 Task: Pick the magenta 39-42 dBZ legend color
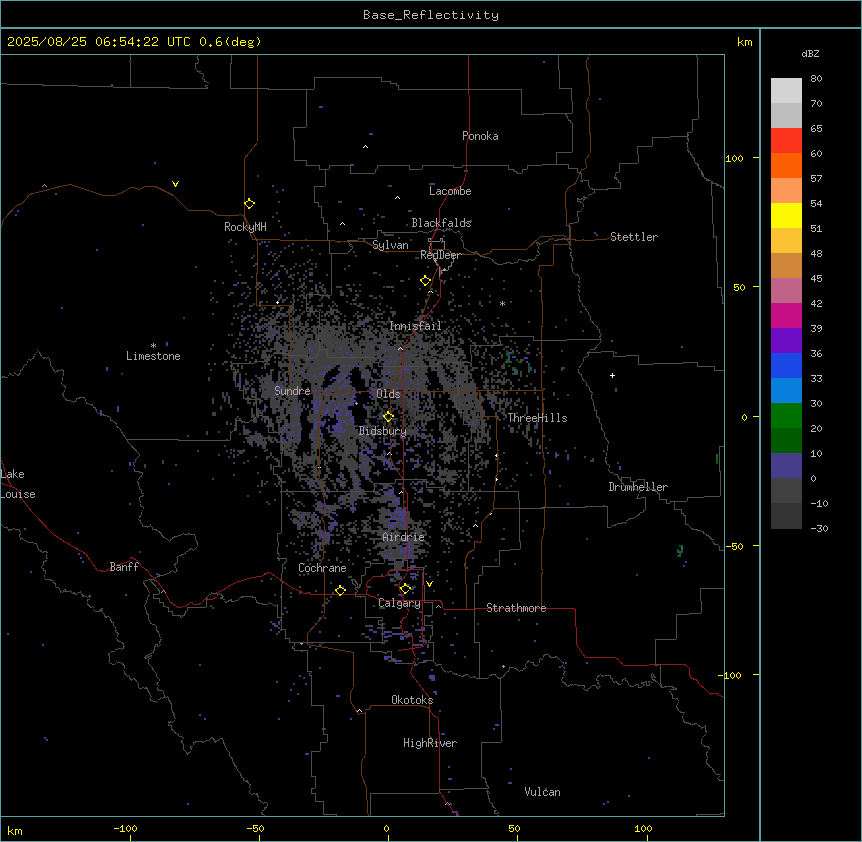(x=786, y=315)
